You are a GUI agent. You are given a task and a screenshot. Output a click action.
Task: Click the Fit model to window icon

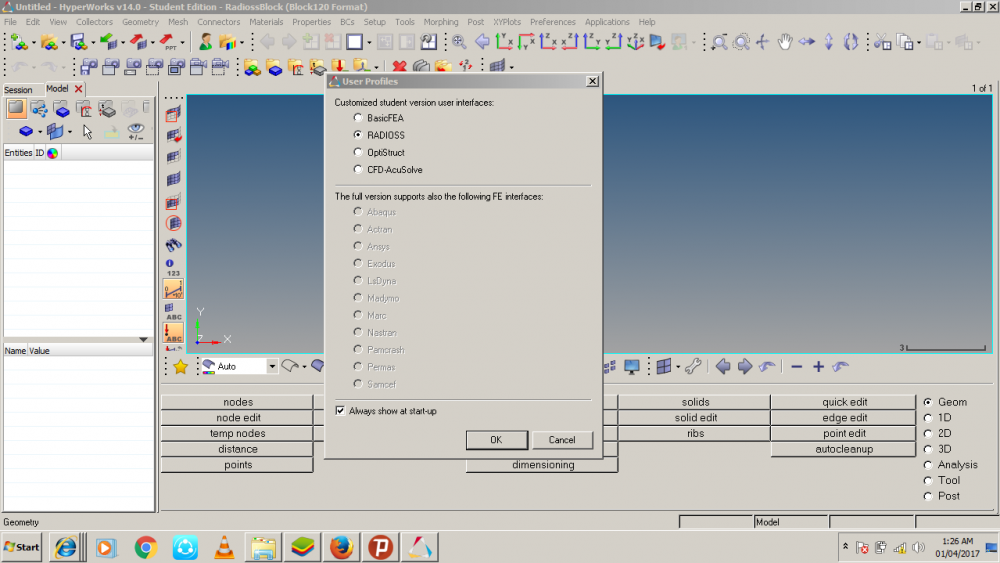pos(459,42)
